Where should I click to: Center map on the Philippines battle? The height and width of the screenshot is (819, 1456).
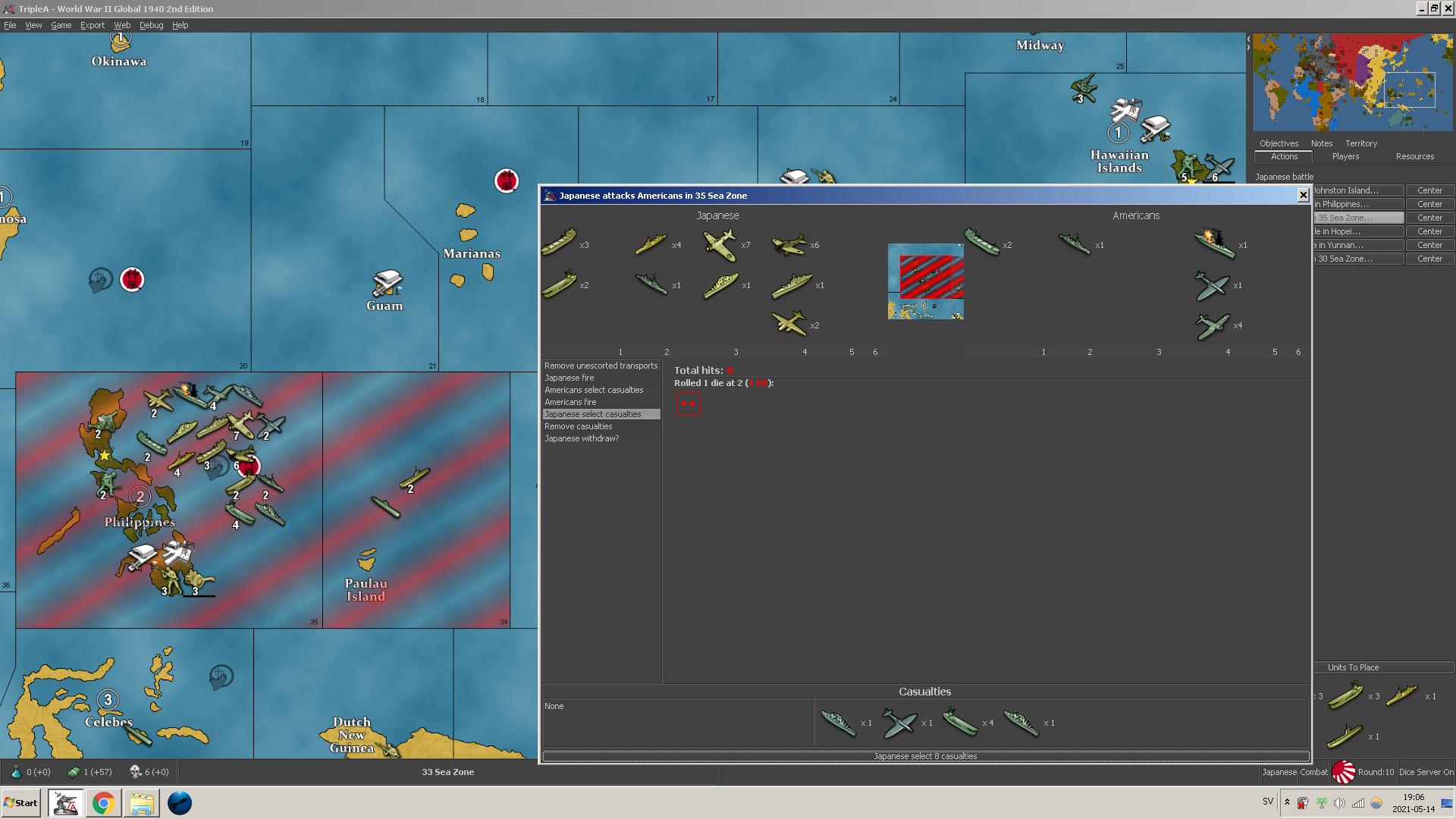pyautogui.click(x=1429, y=204)
